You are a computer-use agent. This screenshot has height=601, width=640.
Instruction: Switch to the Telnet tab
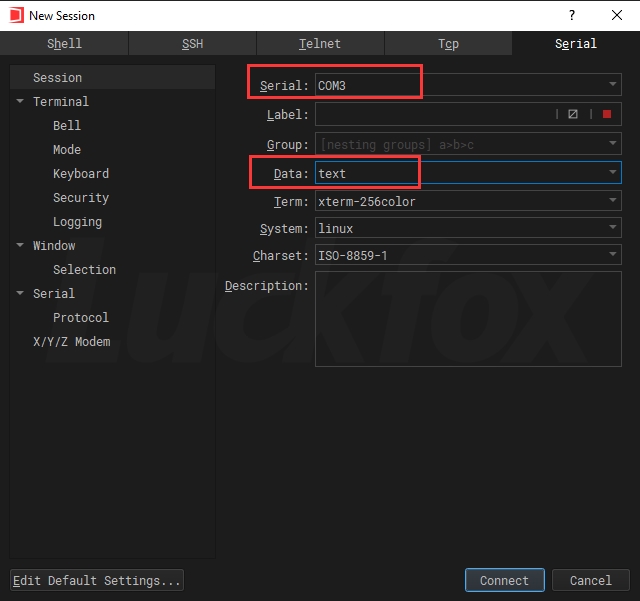pyautogui.click(x=320, y=44)
